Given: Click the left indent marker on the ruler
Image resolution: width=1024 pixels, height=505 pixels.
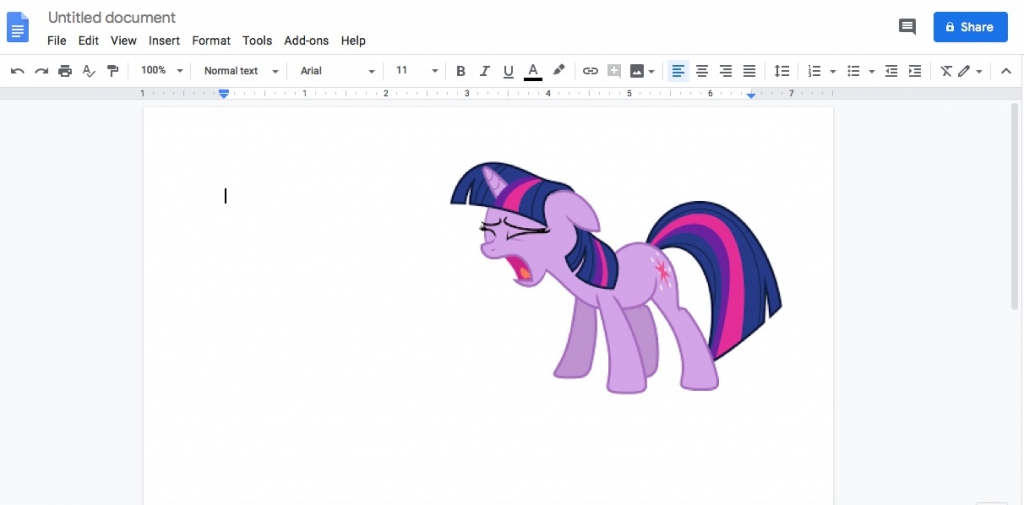Looking at the screenshot, I should pyautogui.click(x=224, y=94).
